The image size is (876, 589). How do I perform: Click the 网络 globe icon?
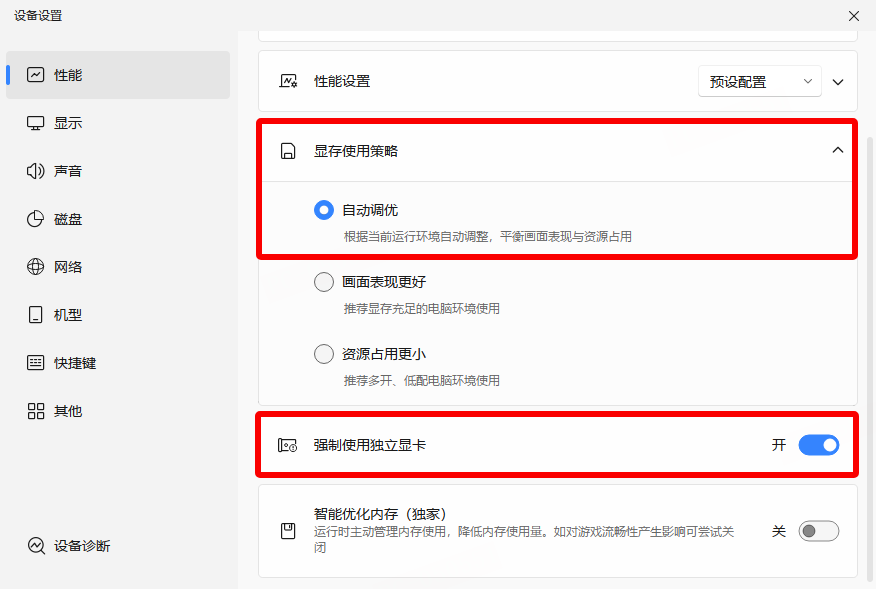pos(36,267)
